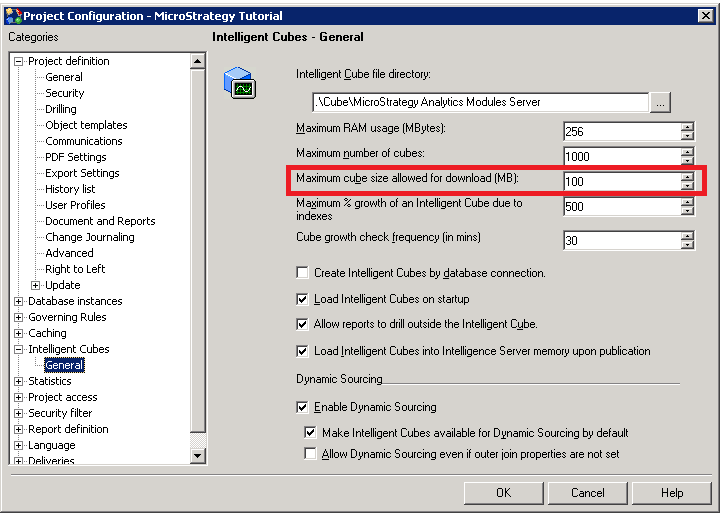
Task: Toggle Make Intelligent Cubes available for Dynamic Sourcing
Action: [x=310, y=433]
